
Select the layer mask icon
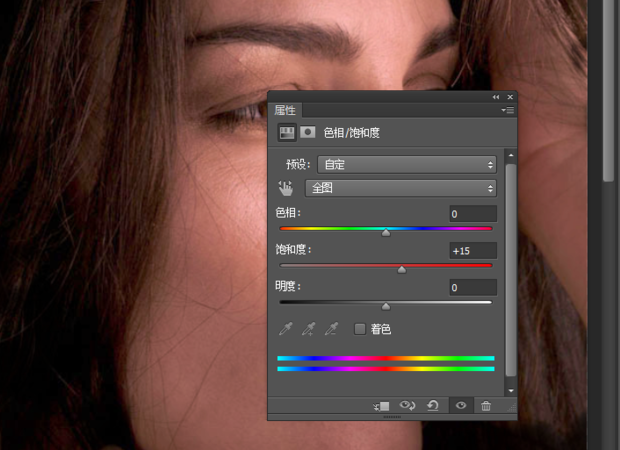point(308,132)
